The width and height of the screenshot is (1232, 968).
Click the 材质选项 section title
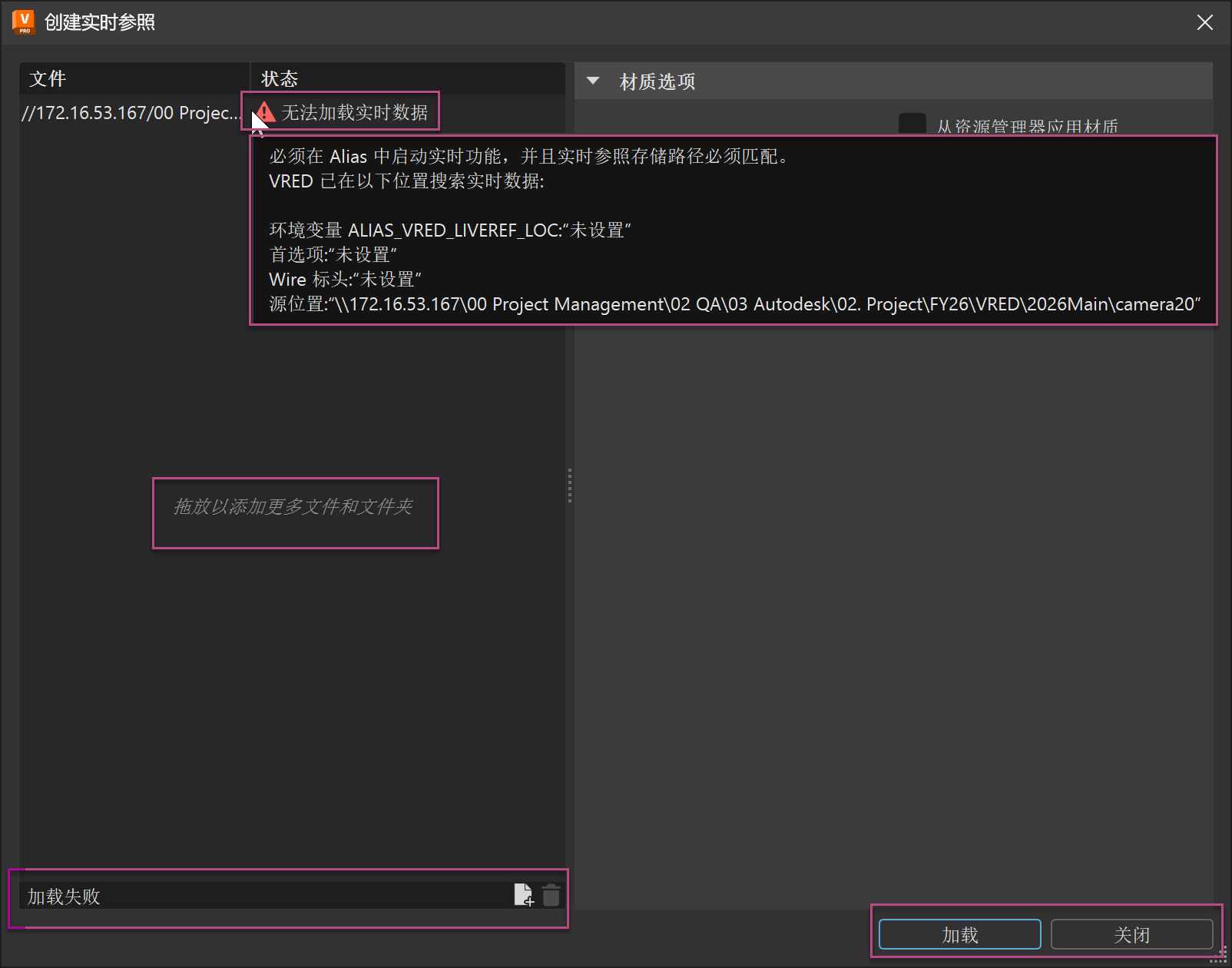pyautogui.click(x=657, y=81)
